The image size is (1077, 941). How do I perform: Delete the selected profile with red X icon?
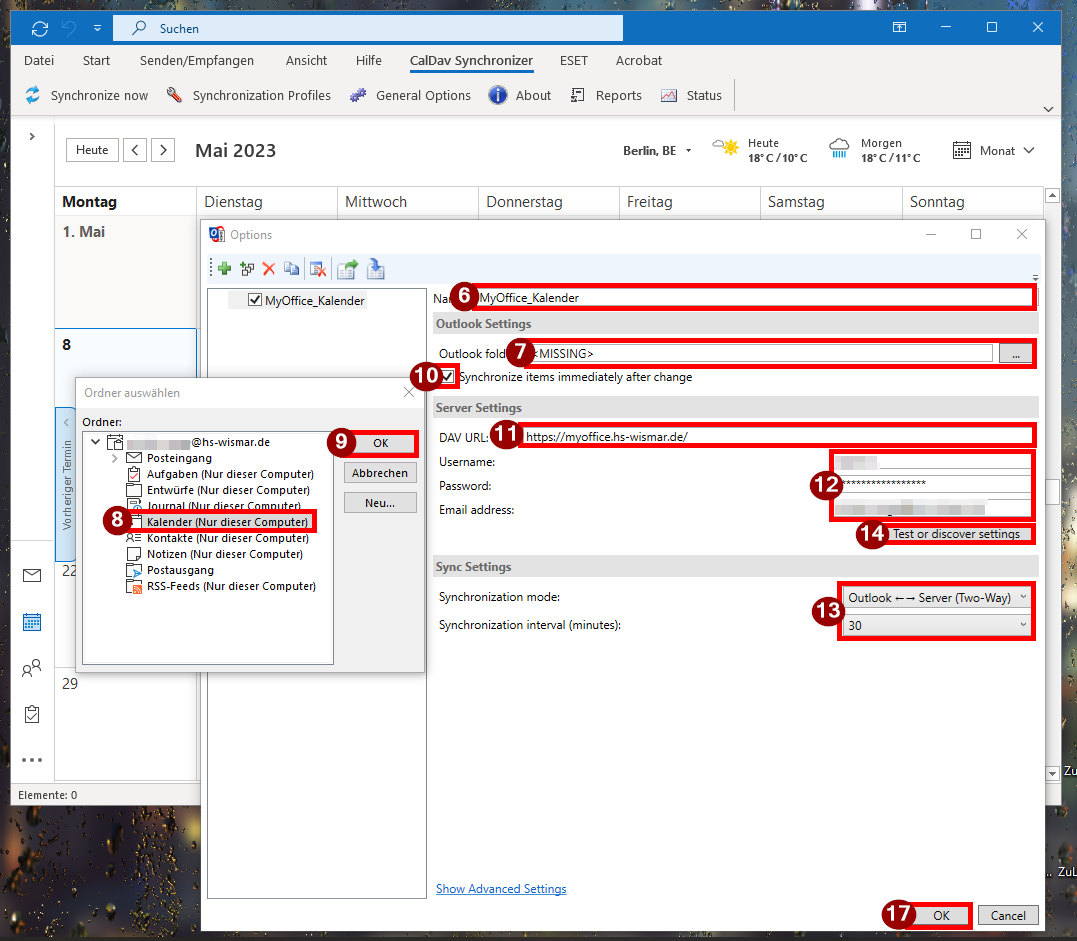coord(269,269)
